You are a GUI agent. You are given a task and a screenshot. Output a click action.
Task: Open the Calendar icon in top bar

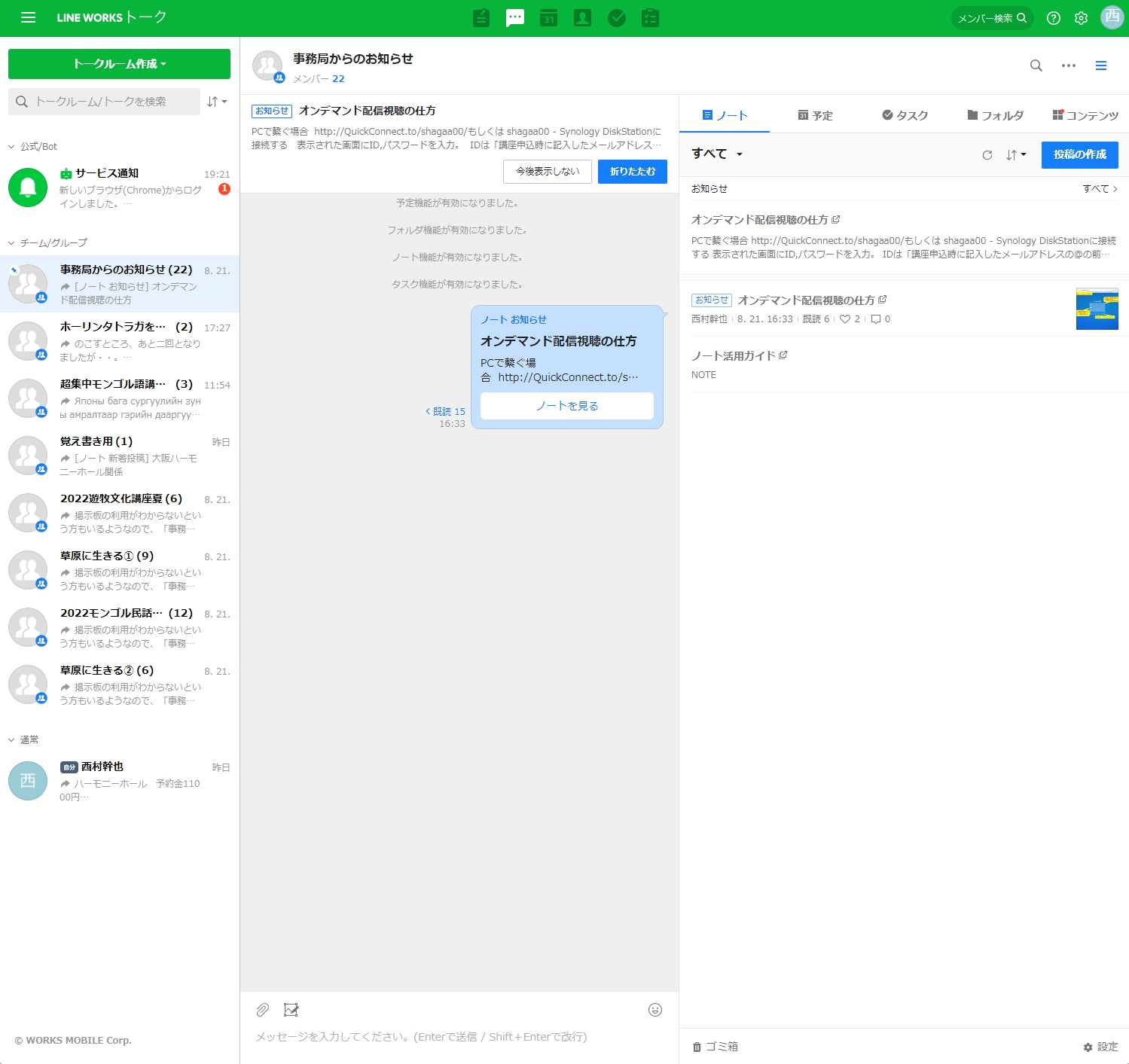(549, 18)
